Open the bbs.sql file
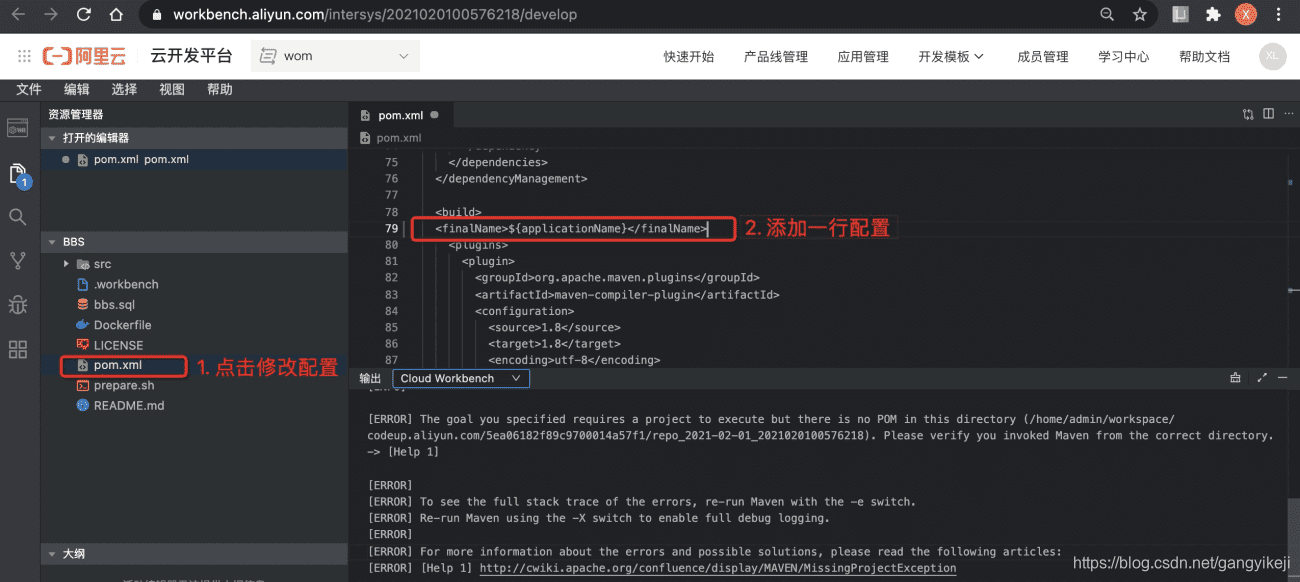The image size is (1300, 582). pyautogui.click(x=114, y=304)
